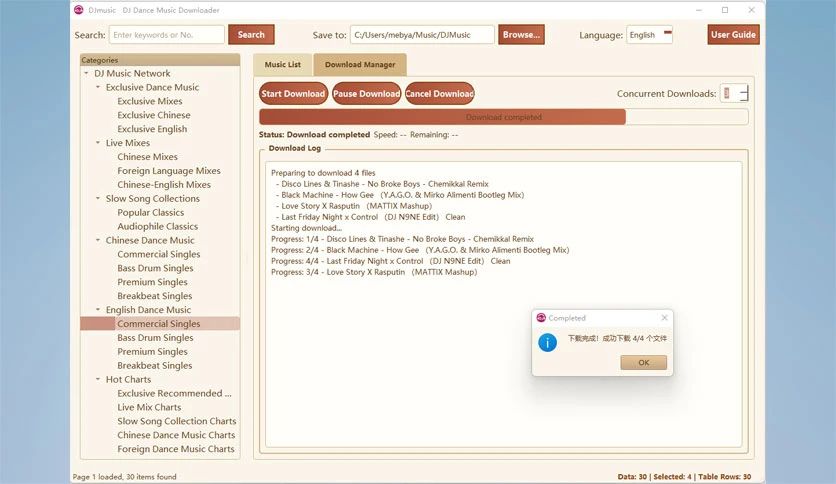Click the Categories panel header

[x=160, y=60]
